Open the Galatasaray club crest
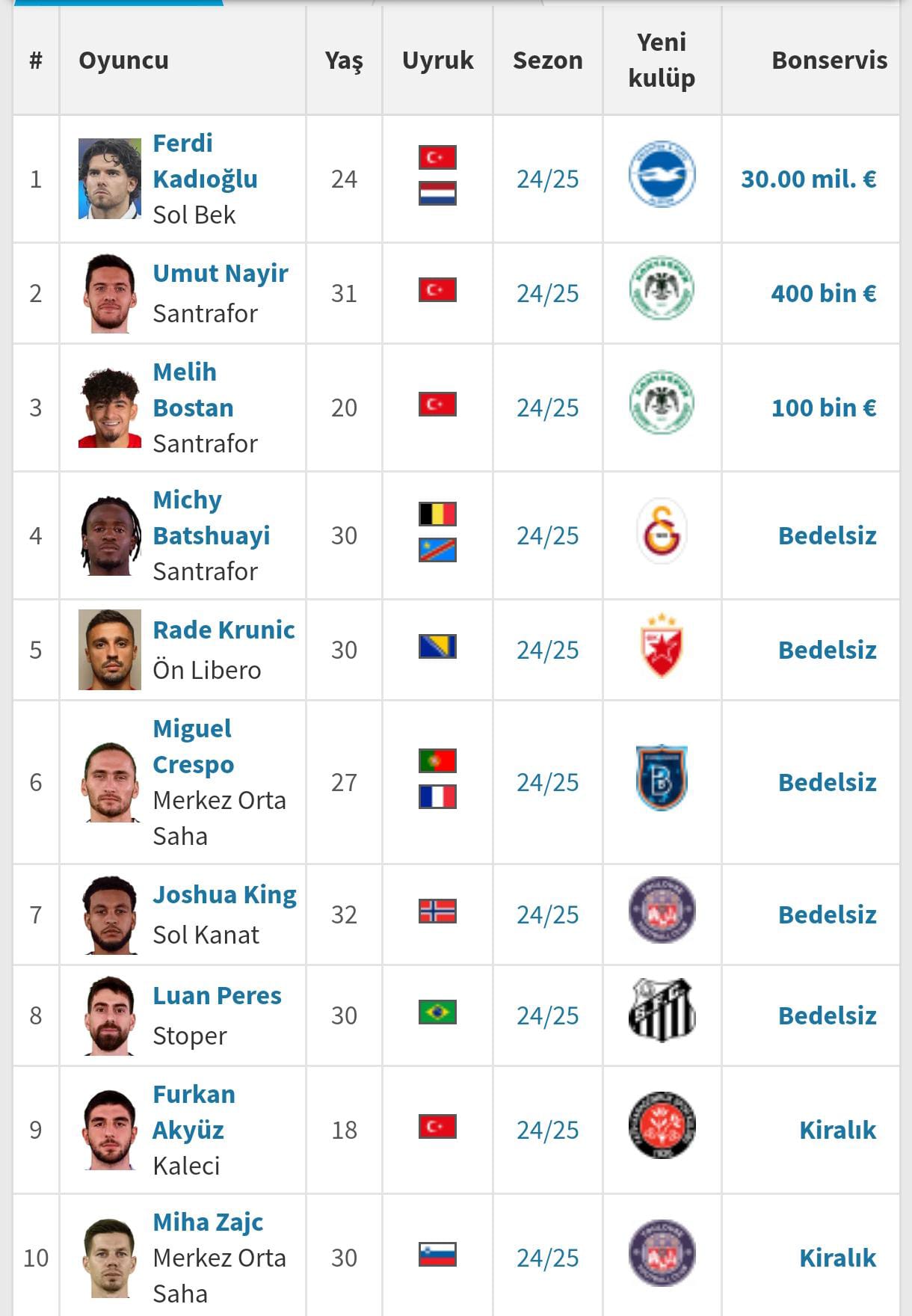The width and height of the screenshot is (912, 1316). coord(662,531)
